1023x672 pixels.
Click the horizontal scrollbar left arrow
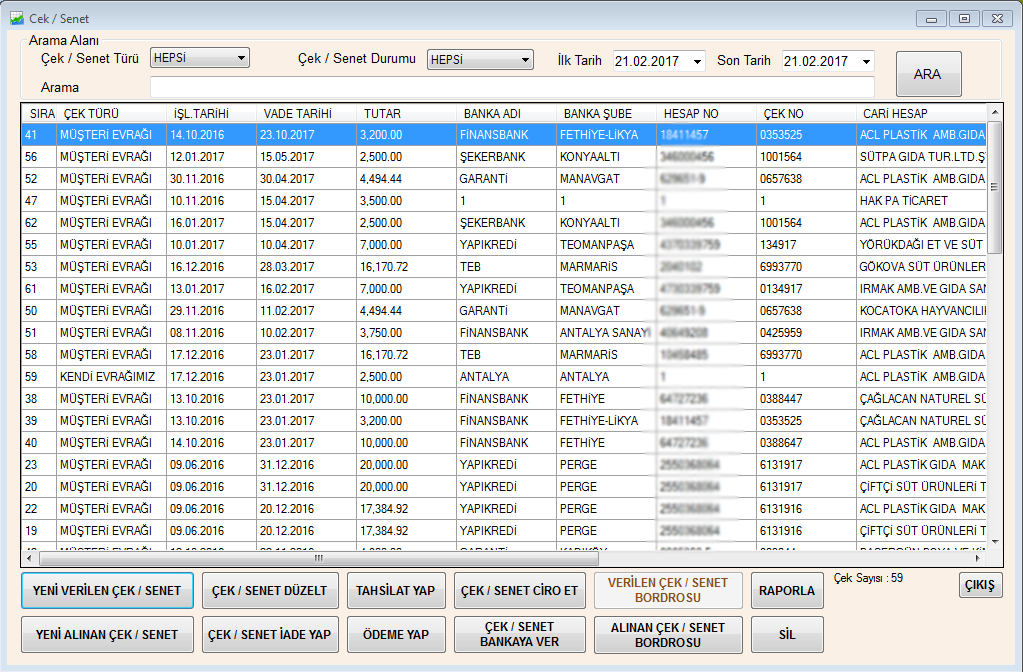[x=29, y=558]
